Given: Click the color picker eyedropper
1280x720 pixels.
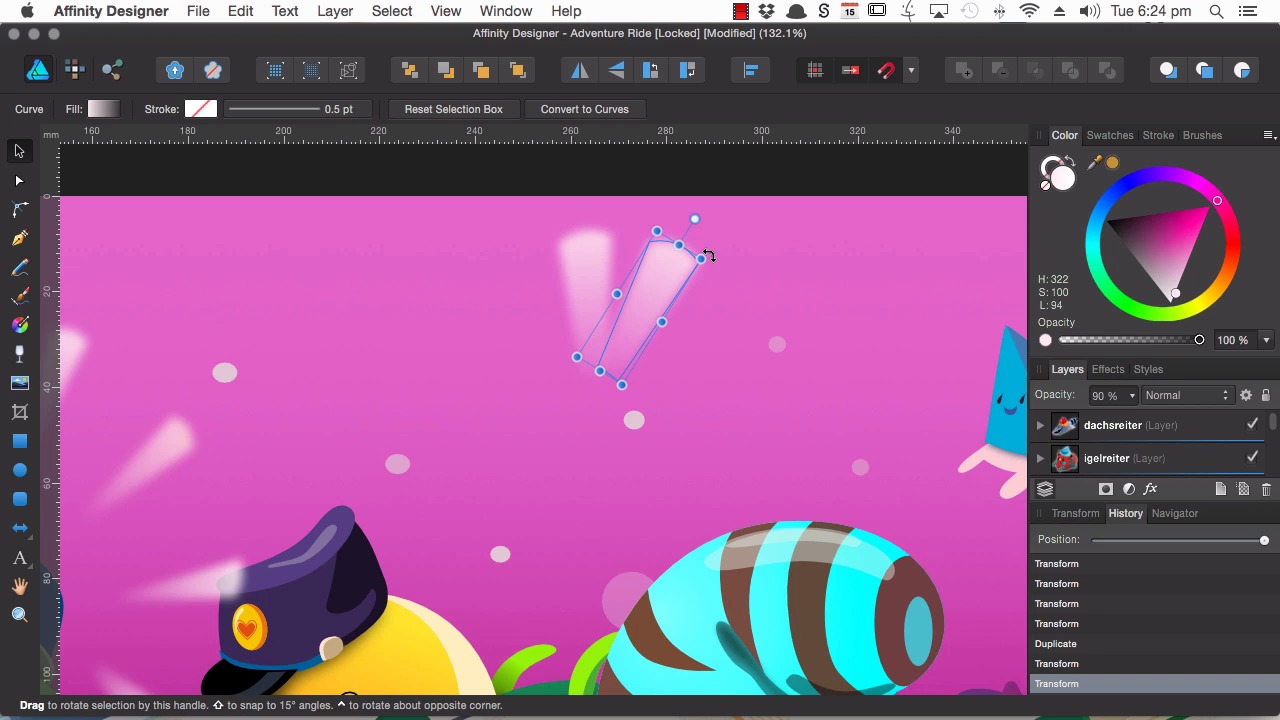Looking at the screenshot, I should 1096,162.
